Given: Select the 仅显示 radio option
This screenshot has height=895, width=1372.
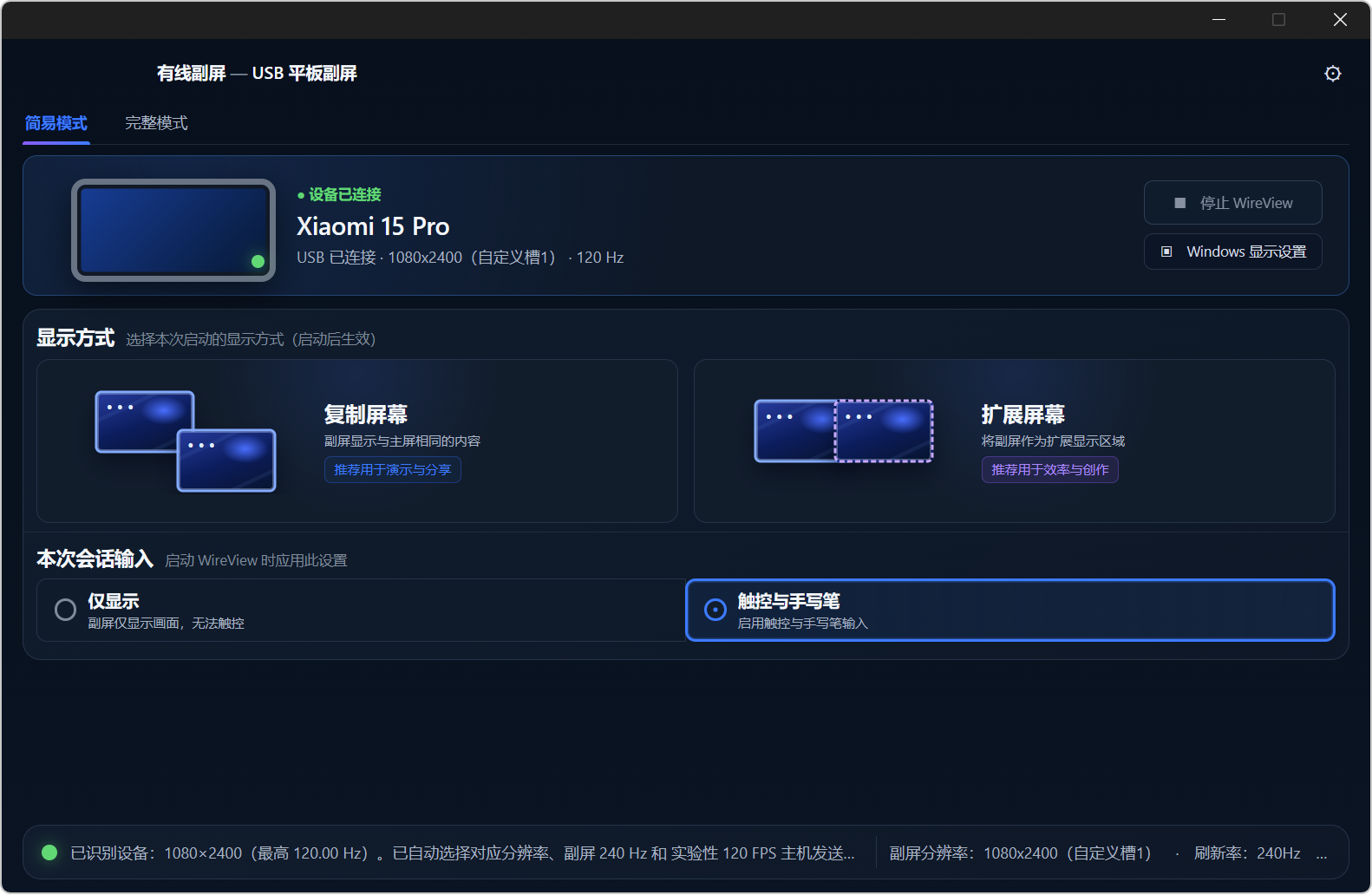Looking at the screenshot, I should [361, 610].
